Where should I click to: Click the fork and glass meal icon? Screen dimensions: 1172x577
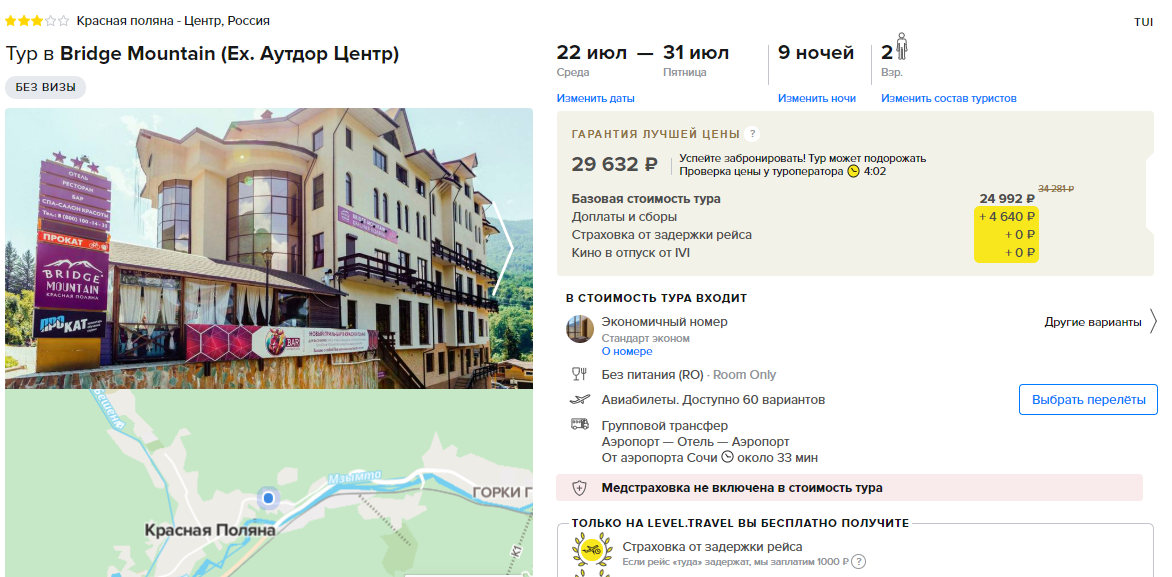[579, 374]
